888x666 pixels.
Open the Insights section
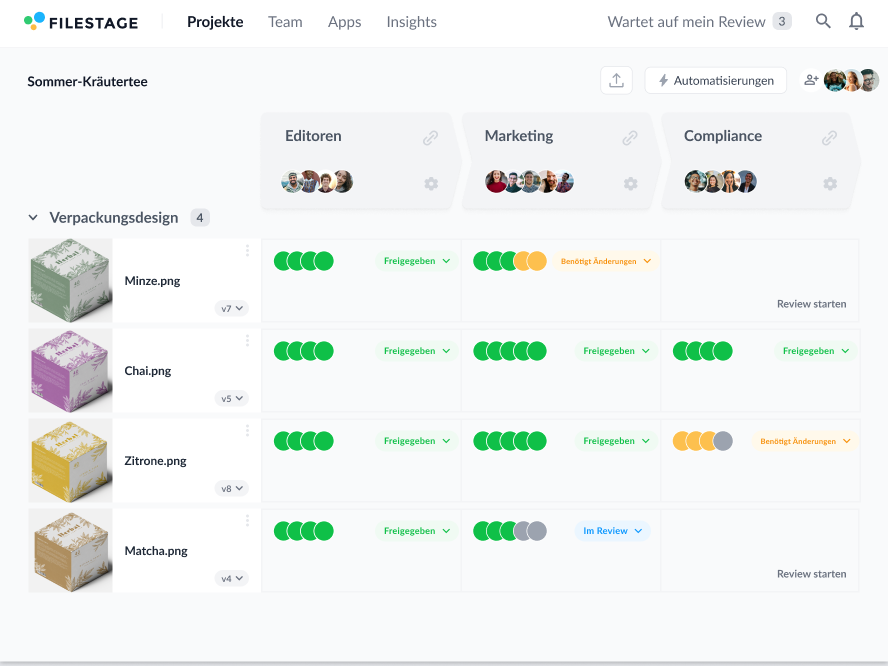click(411, 21)
